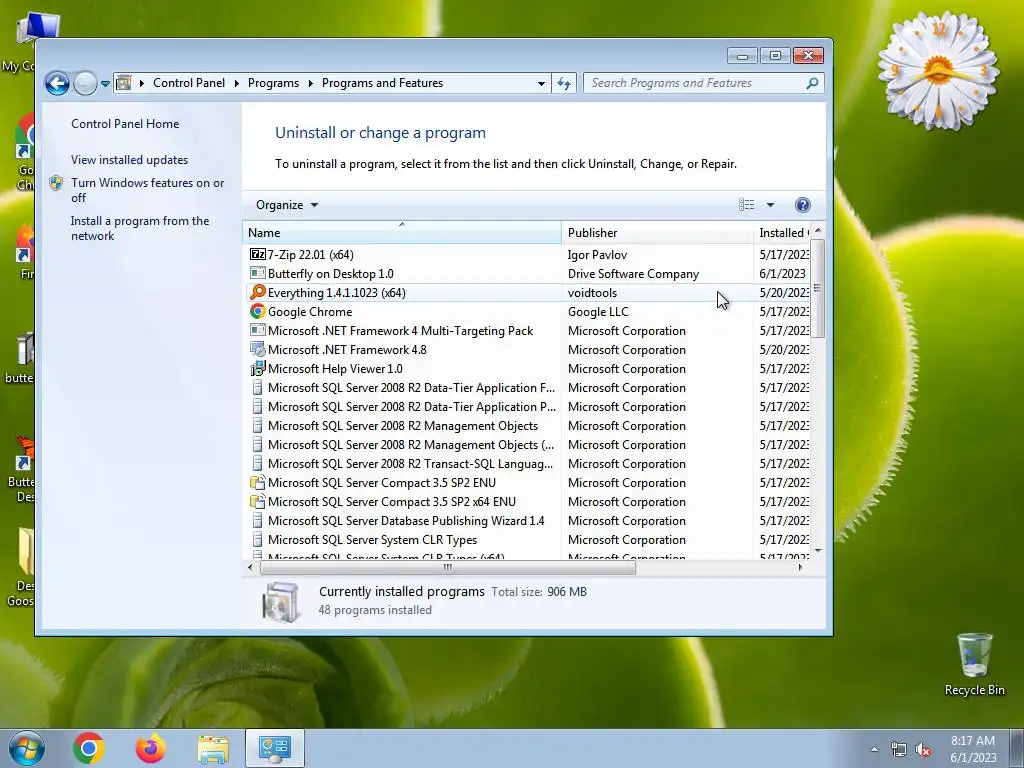Screen dimensions: 1024x768
Task: Click the vertical scrollbar thumb
Action: (x=818, y=288)
